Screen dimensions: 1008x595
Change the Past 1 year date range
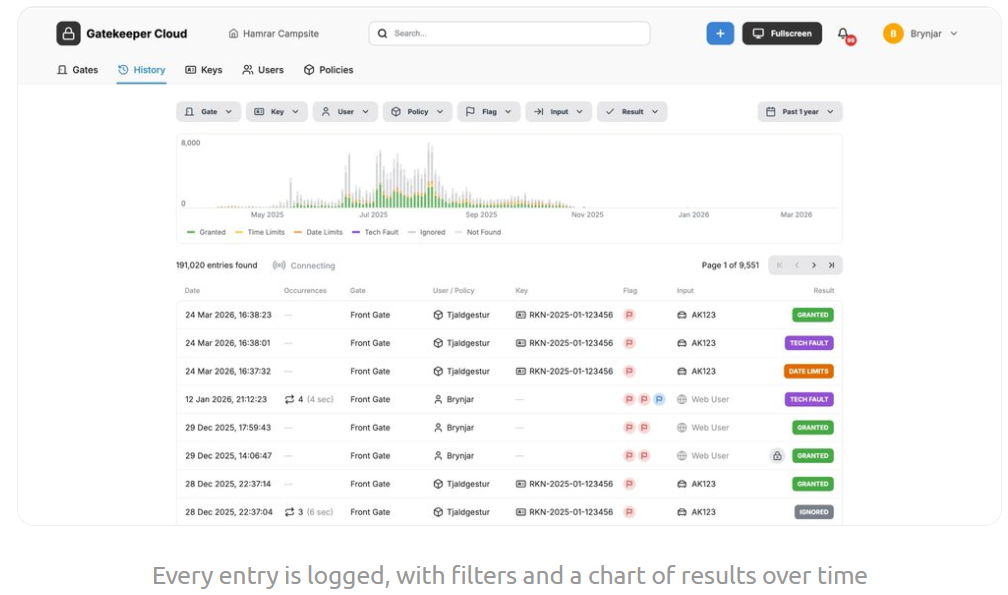point(800,112)
